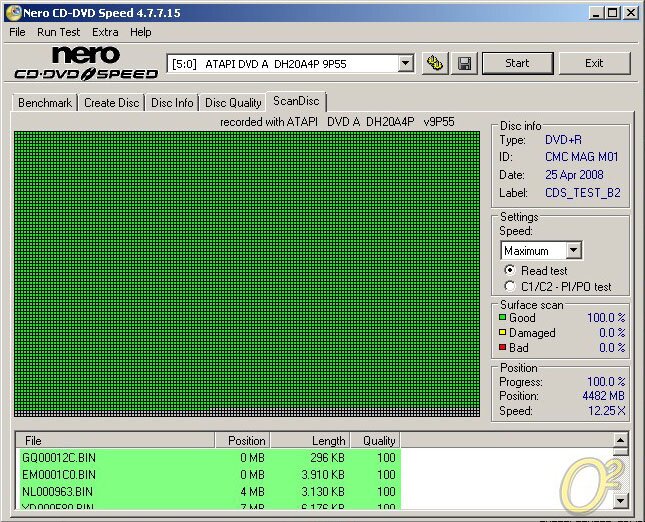Screen dimensions: 645x522
Task: Click the CMC MAG M01 disc ID value
Action: tap(581, 157)
